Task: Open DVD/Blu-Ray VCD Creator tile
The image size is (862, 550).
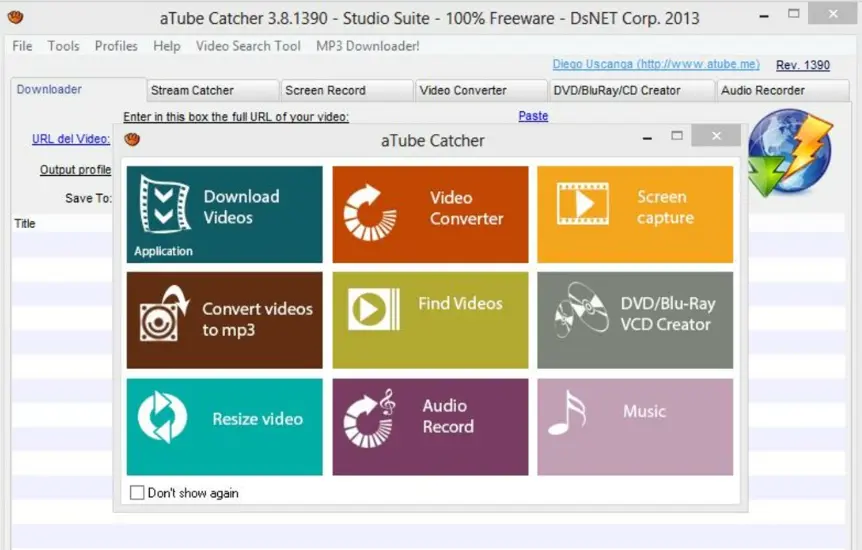Action: (x=635, y=320)
